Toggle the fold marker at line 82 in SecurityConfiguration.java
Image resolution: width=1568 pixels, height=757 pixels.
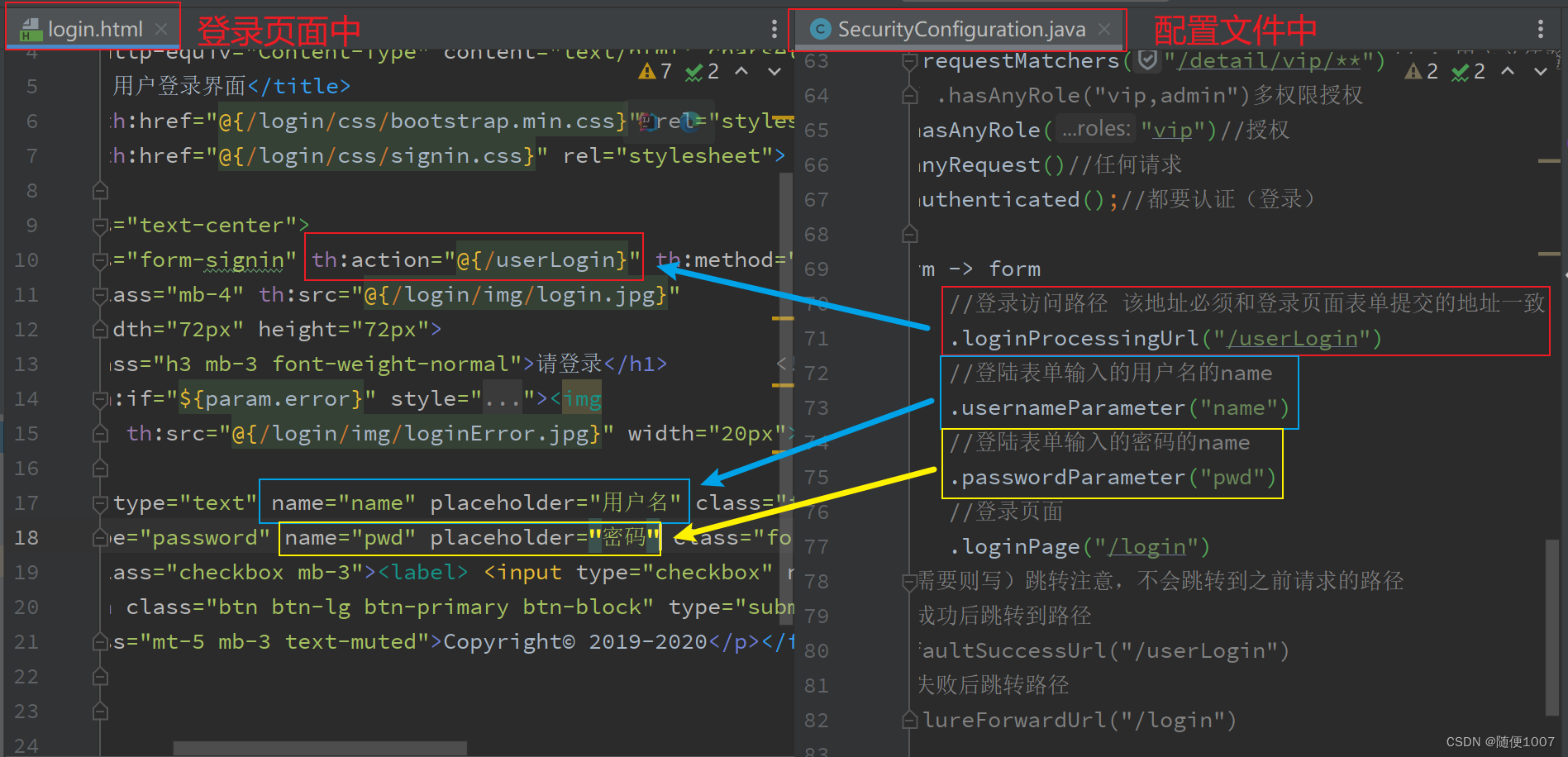910,721
